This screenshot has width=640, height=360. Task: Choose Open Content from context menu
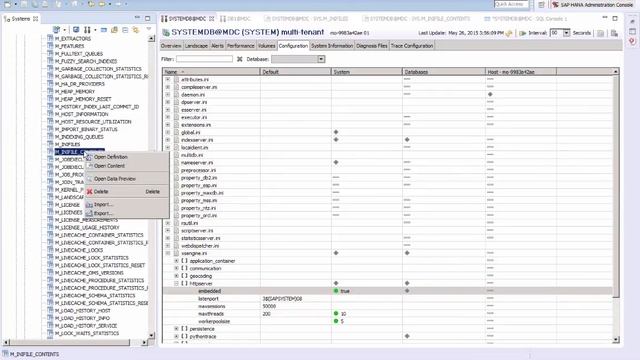[109, 166]
